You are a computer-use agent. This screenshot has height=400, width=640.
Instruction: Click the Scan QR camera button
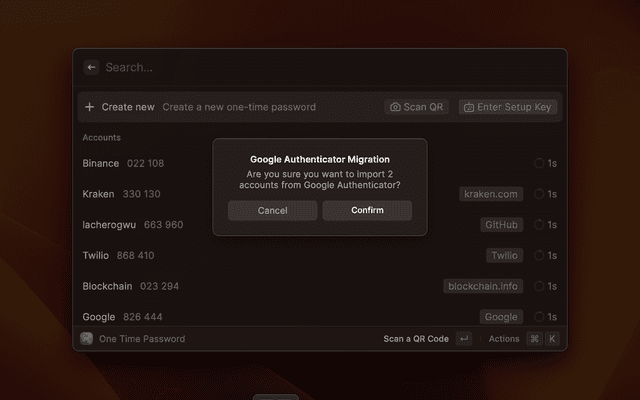(417, 107)
